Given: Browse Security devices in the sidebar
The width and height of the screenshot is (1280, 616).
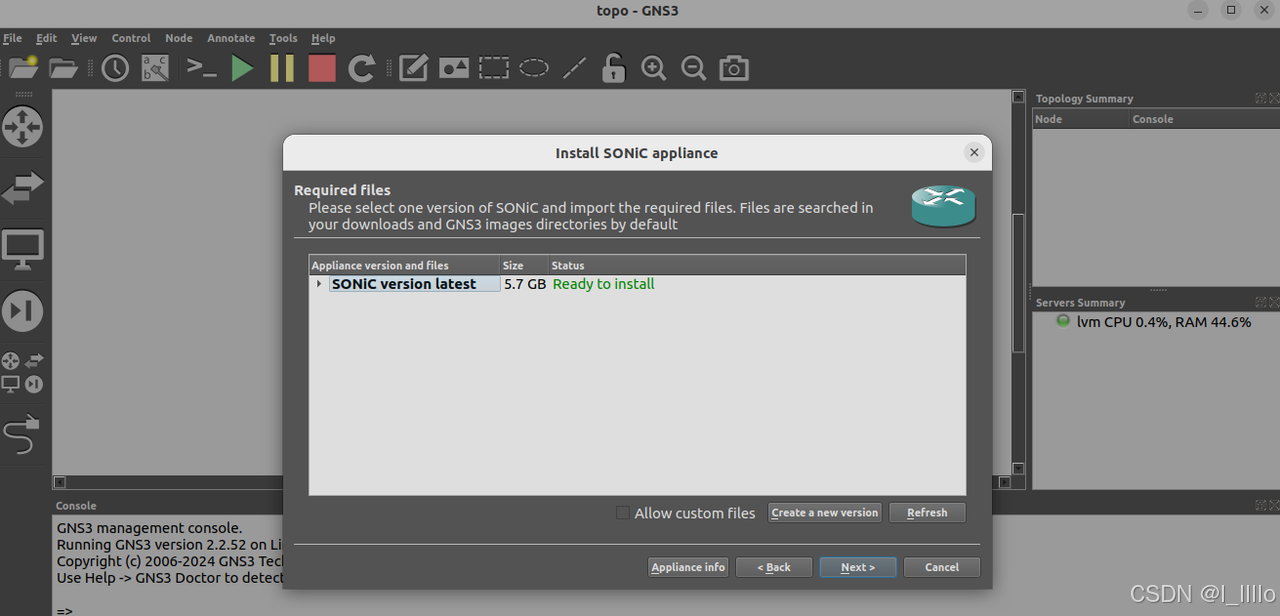Looking at the screenshot, I should point(22,311).
